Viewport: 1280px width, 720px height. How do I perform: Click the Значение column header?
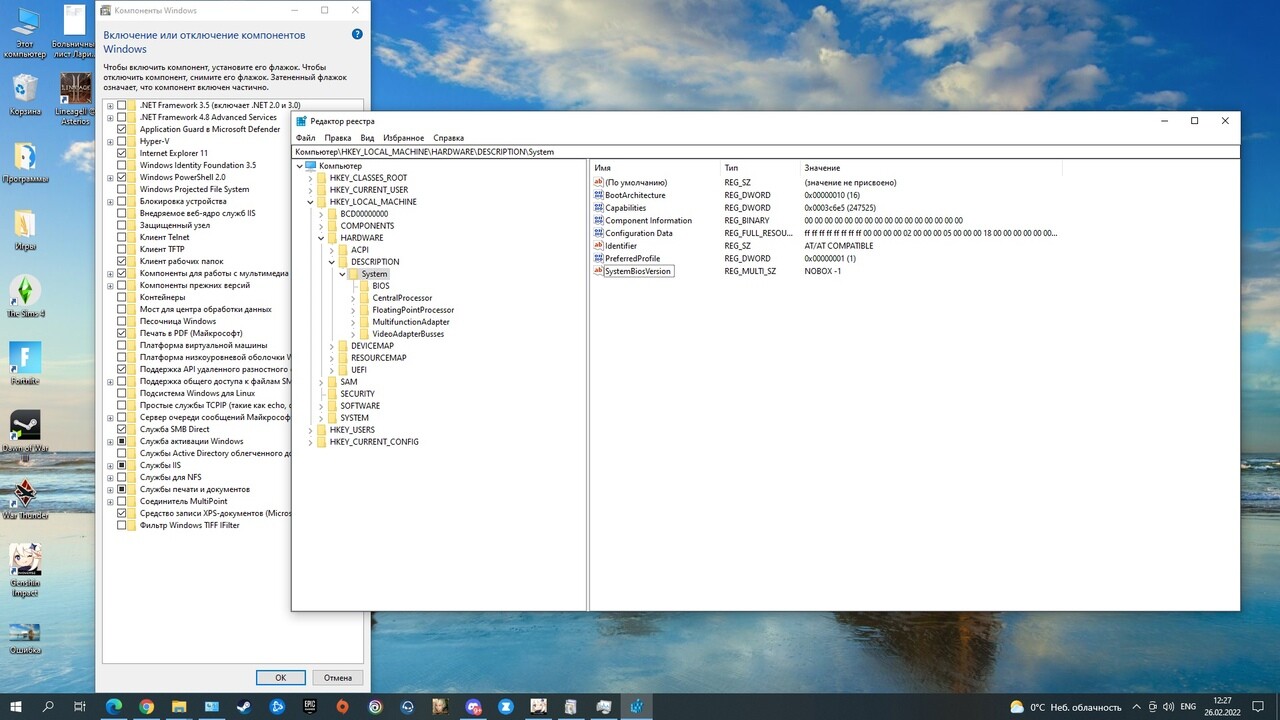point(822,168)
